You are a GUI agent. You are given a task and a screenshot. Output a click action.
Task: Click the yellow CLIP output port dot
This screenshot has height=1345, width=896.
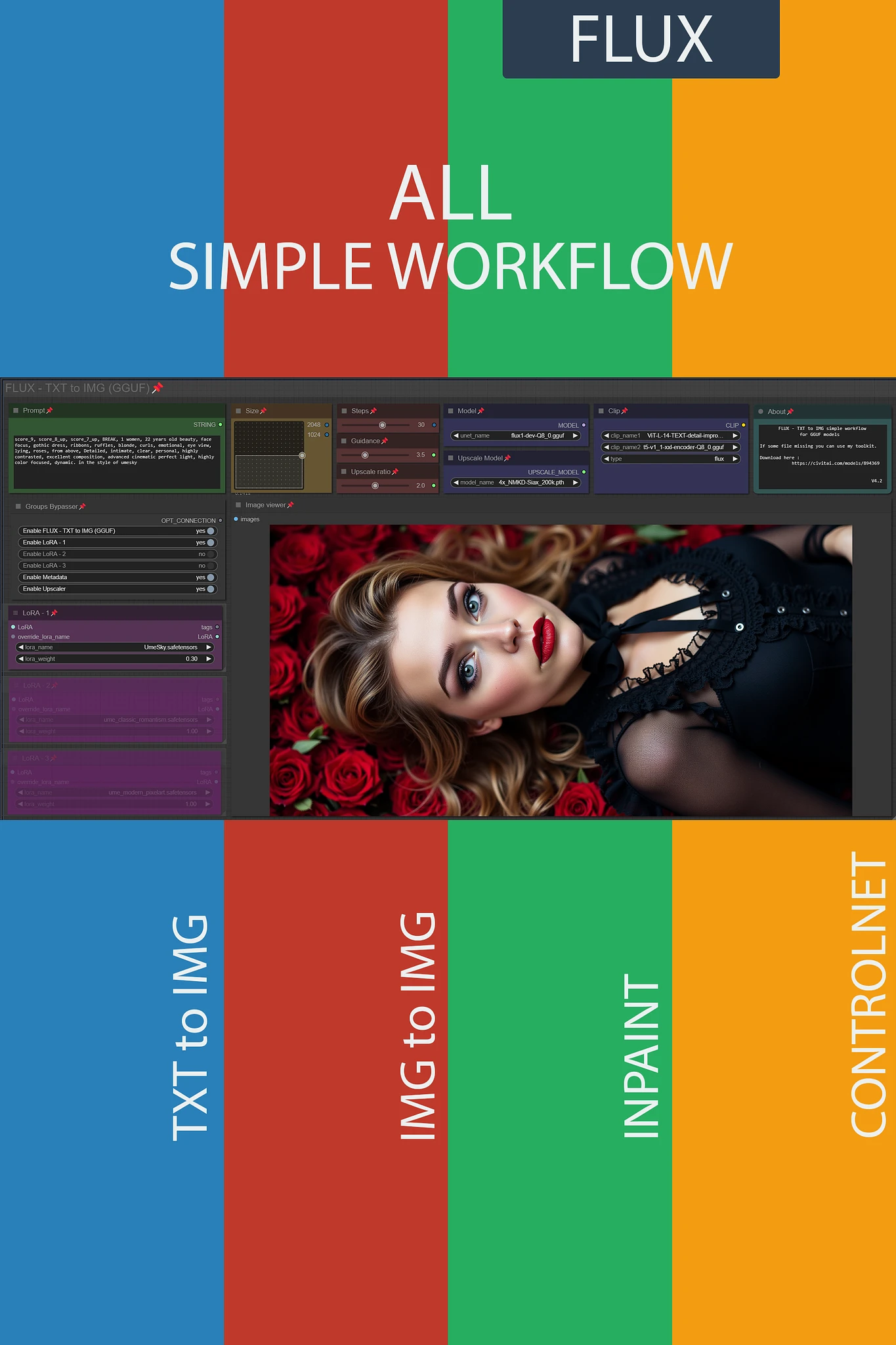click(x=743, y=426)
